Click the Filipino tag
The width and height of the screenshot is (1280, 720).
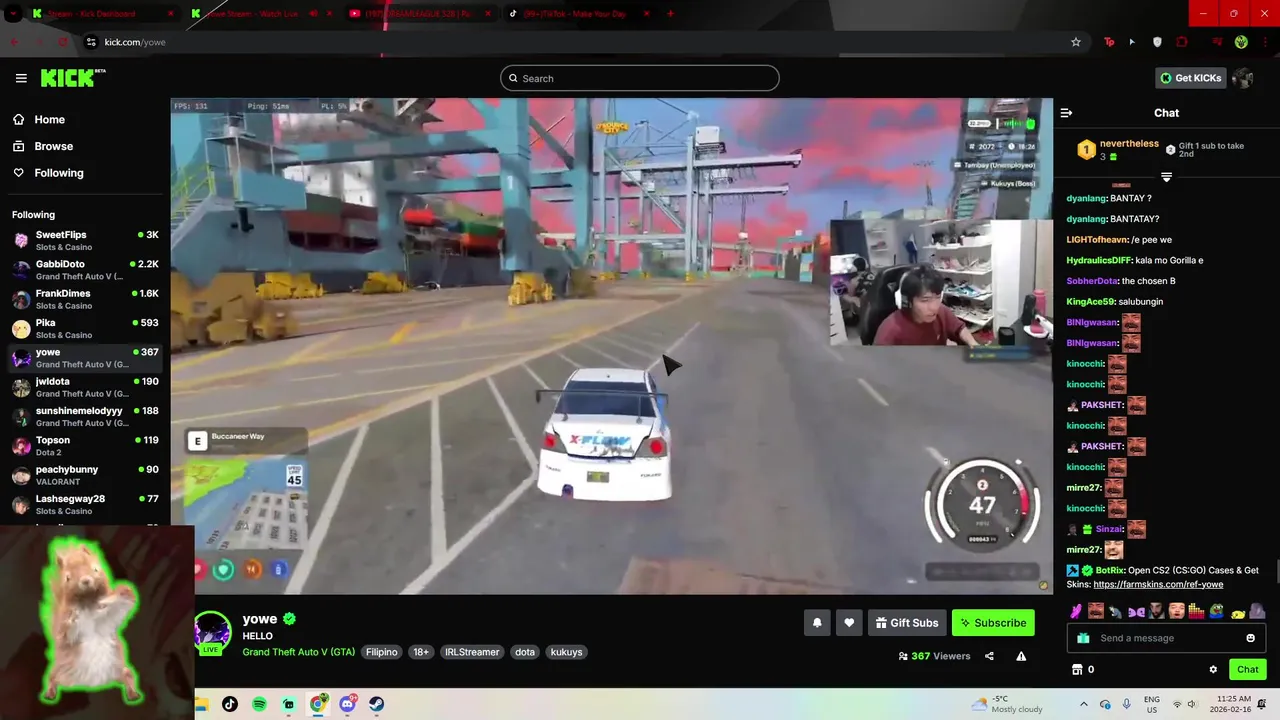381,652
